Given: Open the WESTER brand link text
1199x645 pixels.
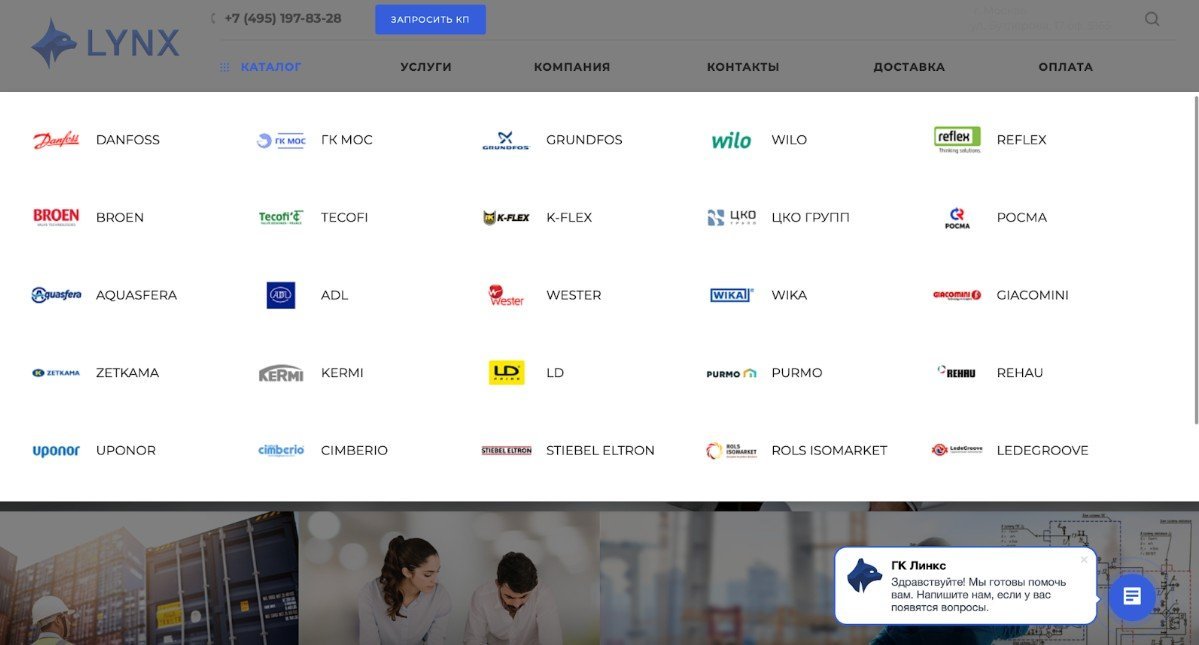Looking at the screenshot, I should click(x=574, y=295).
